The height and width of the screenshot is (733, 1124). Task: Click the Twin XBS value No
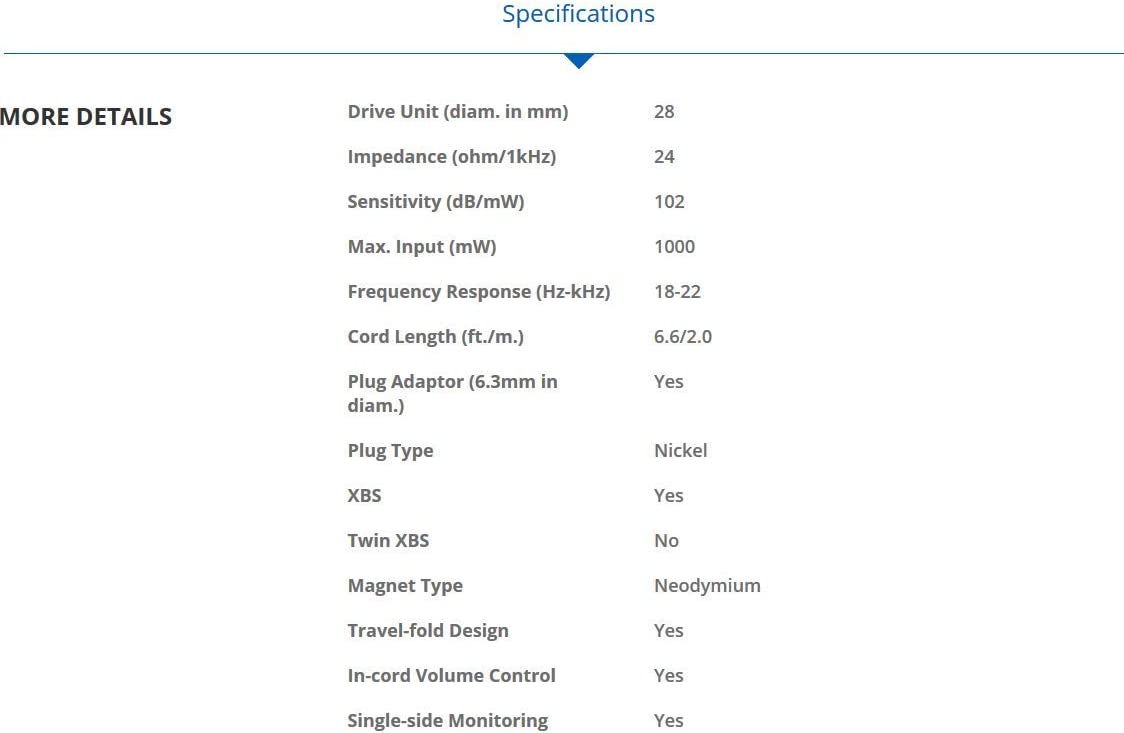pyautogui.click(x=666, y=541)
